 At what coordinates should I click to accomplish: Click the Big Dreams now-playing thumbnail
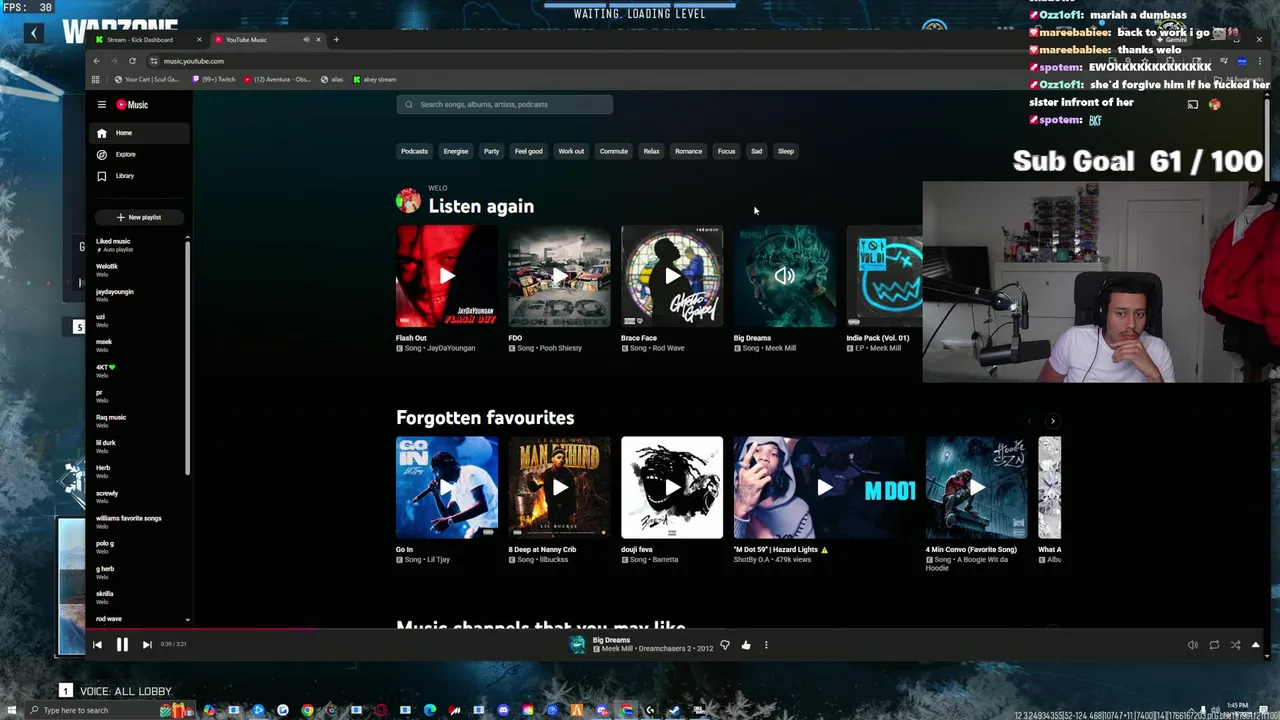point(784,276)
